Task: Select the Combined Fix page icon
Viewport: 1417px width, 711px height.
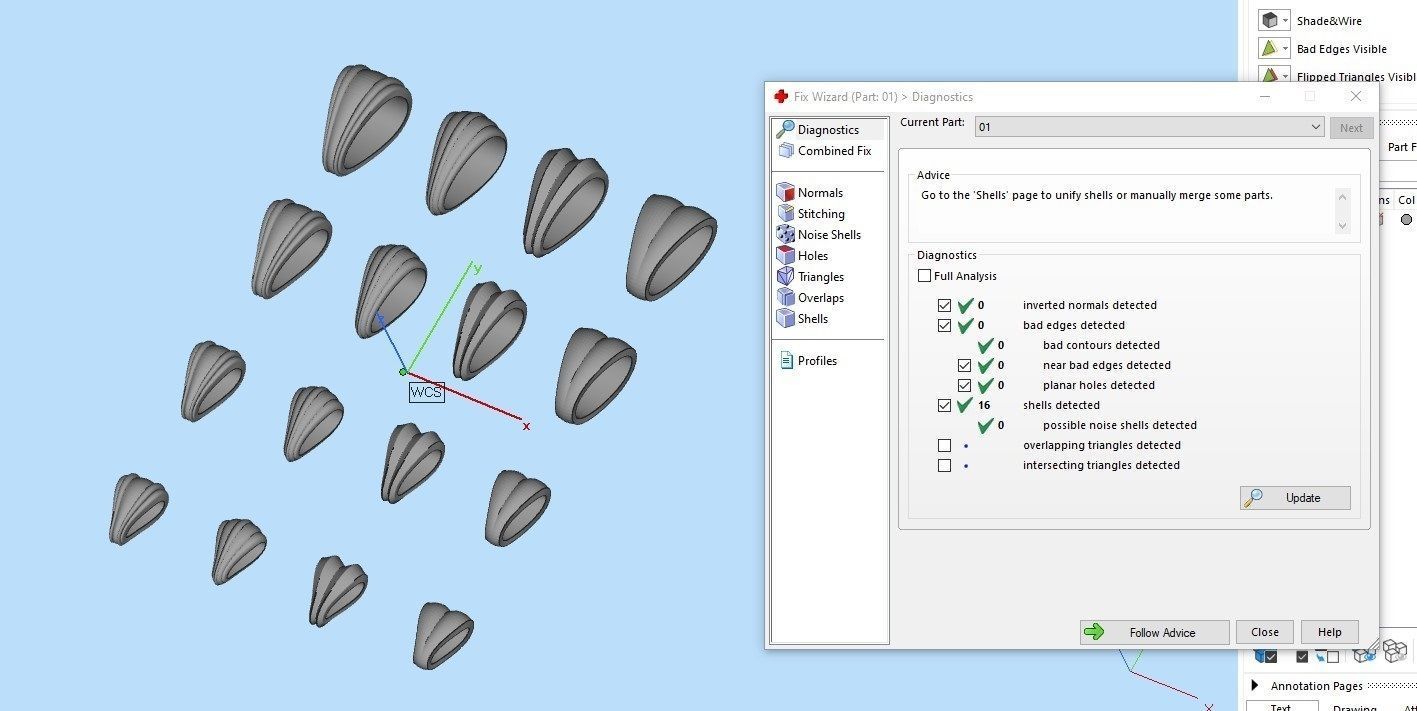Action: click(x=785, y=151)
